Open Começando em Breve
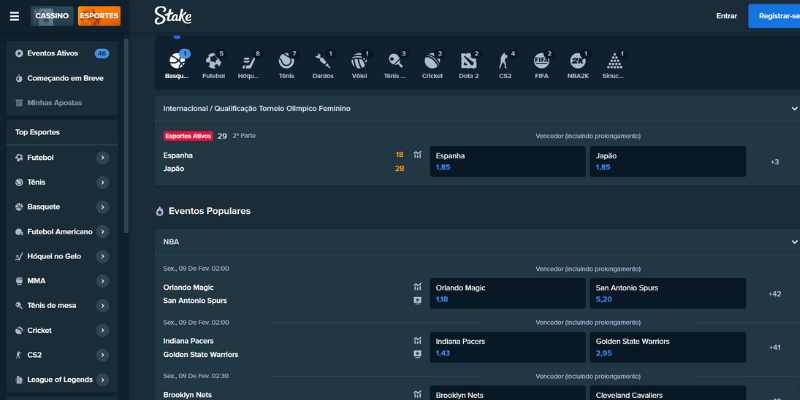The image size is (800, 400). (x=62, y=78)
